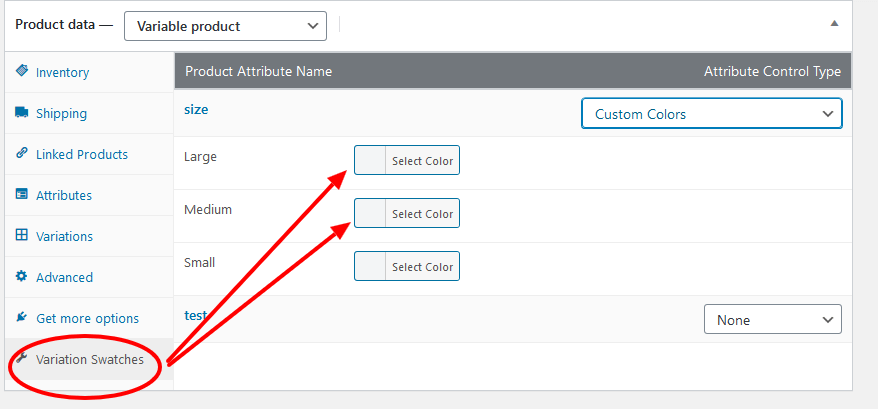This screenshot has height=409, width=878.
Task: Open the Variable product type dropdown
Action: 225,26
